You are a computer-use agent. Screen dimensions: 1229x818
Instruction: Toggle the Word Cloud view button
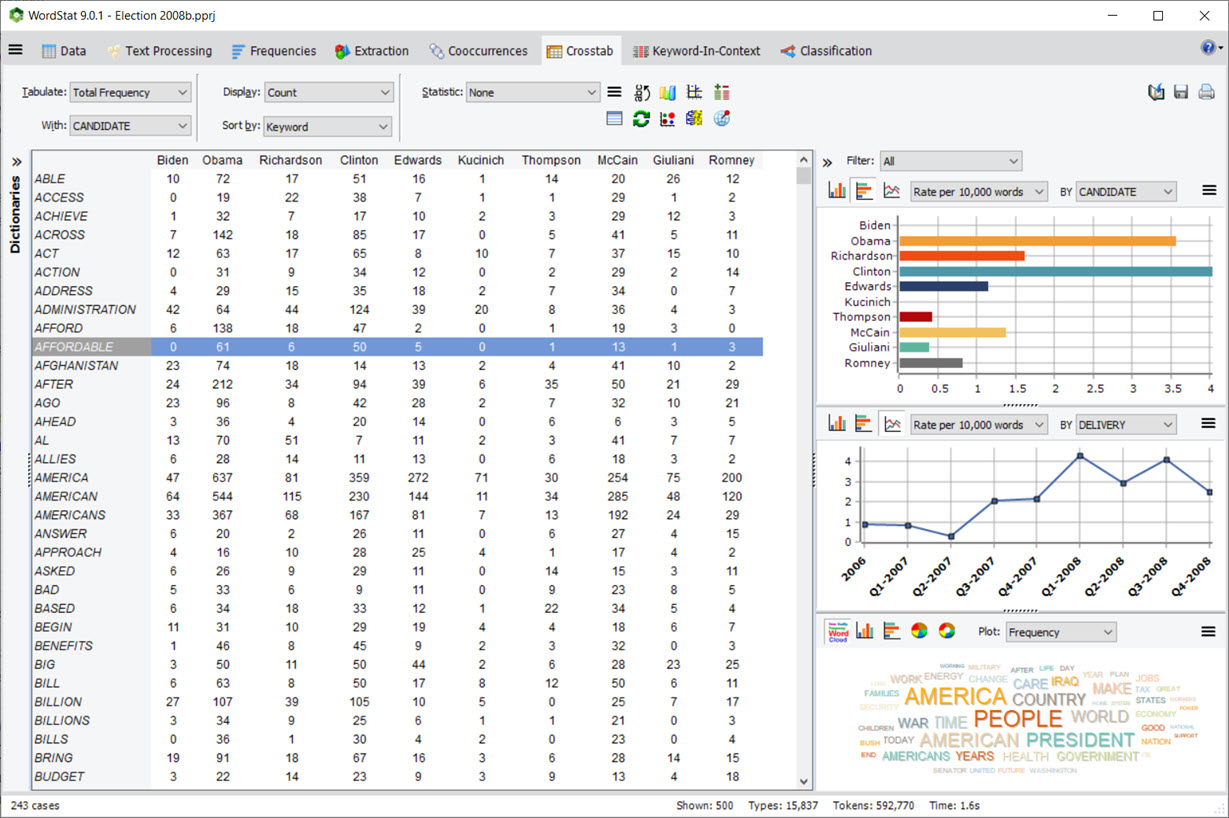click(837, 631)
